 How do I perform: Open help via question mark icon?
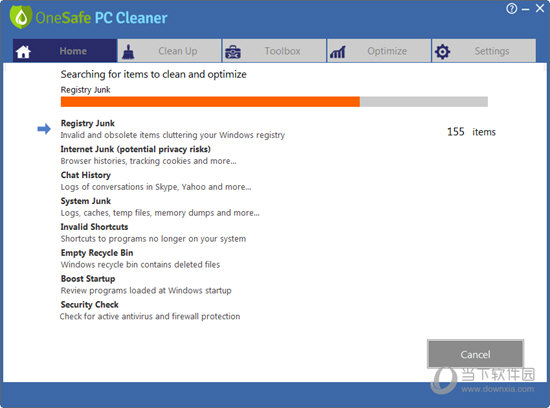511,9
